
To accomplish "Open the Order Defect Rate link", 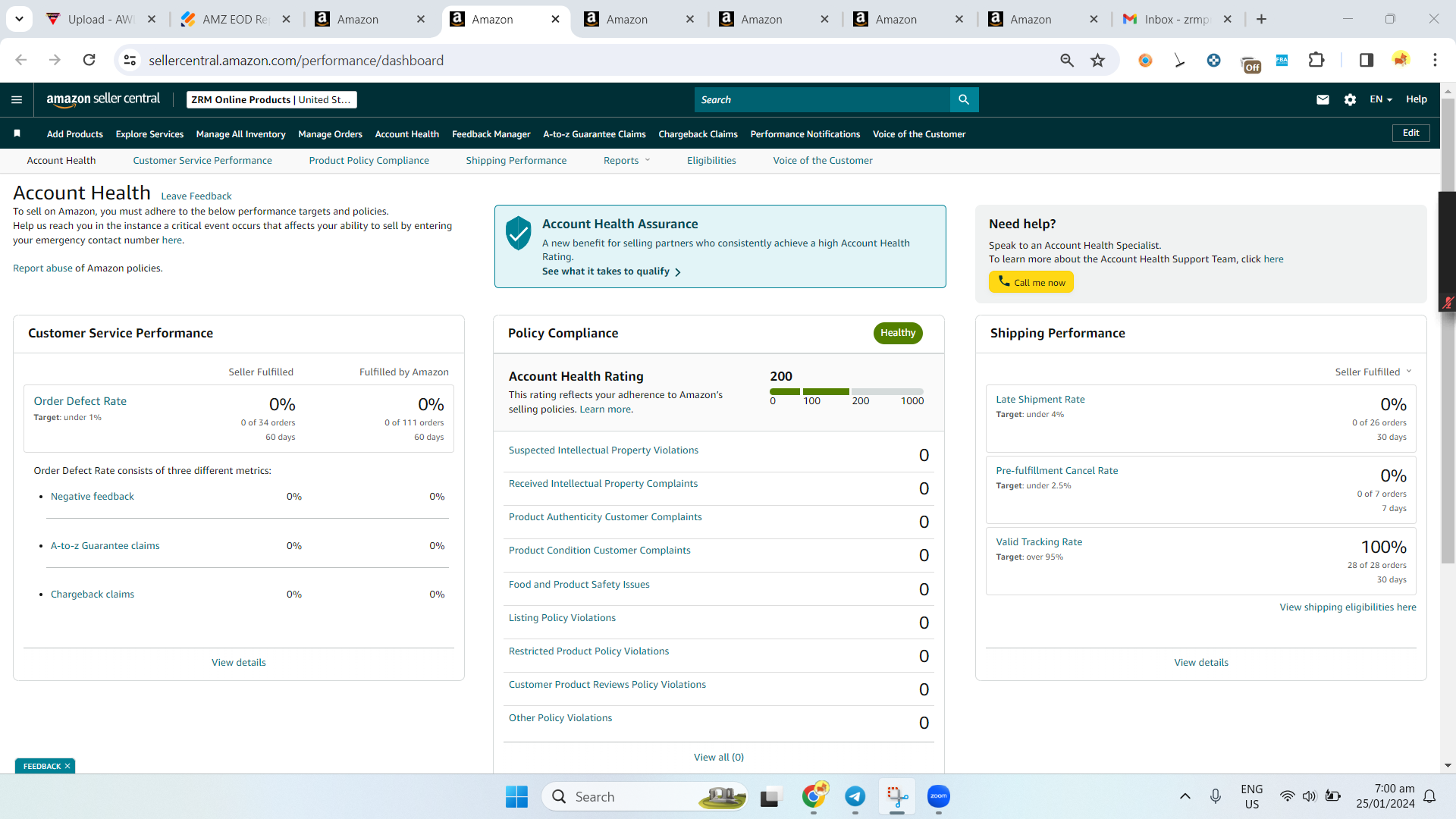I will 80,400.
